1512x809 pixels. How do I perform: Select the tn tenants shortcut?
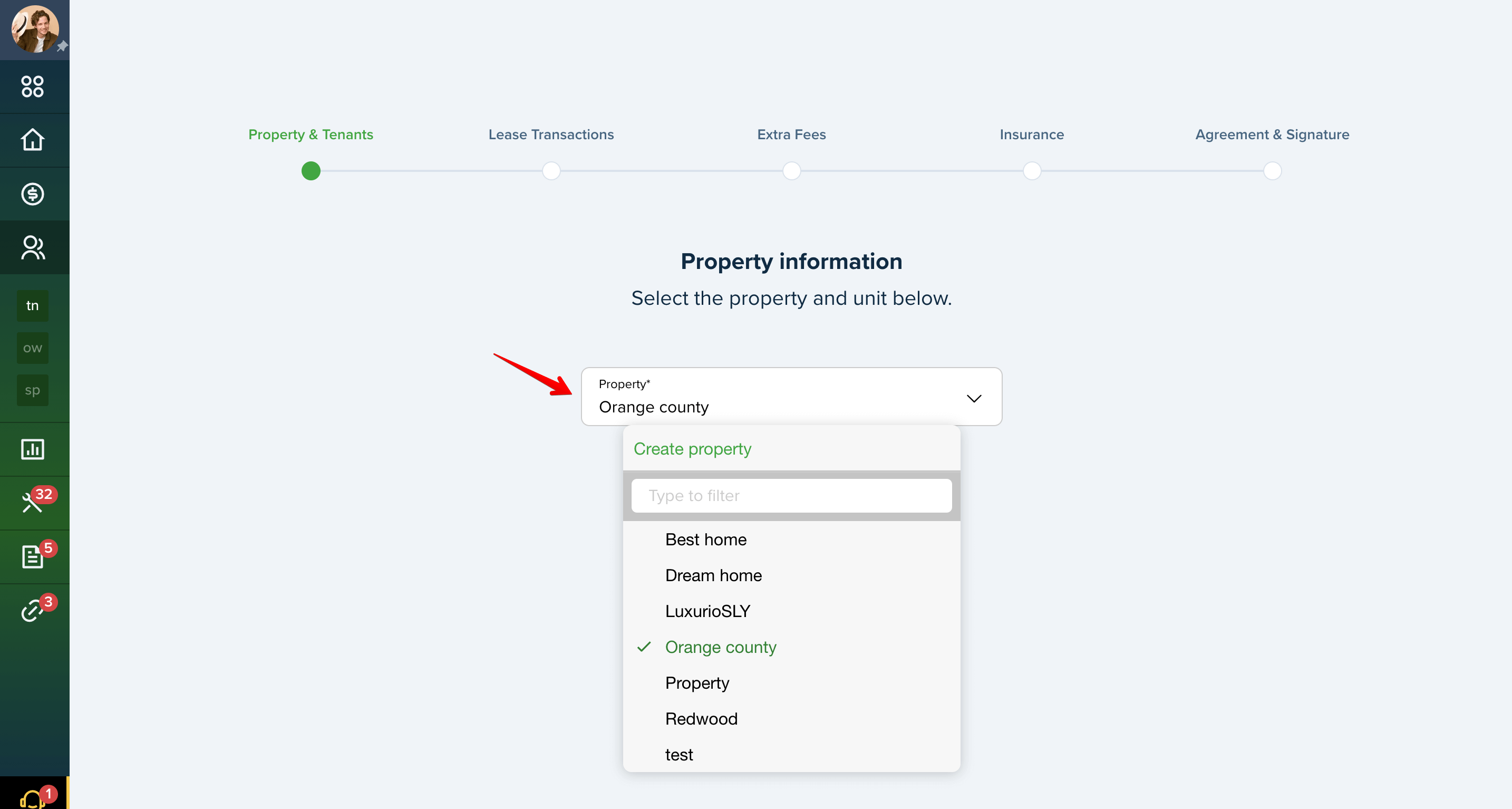[x=32, y=305]
